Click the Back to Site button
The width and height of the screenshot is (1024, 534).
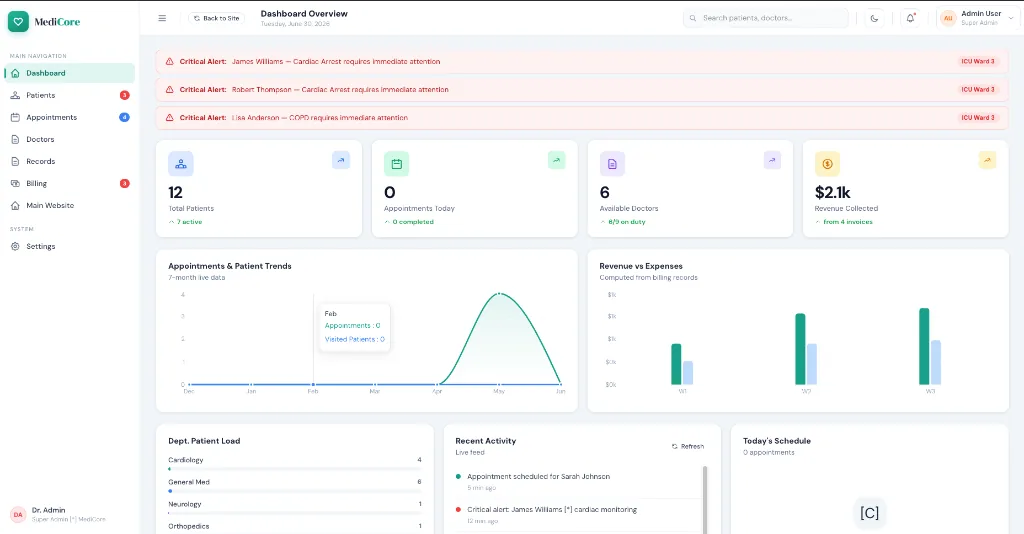216,18
